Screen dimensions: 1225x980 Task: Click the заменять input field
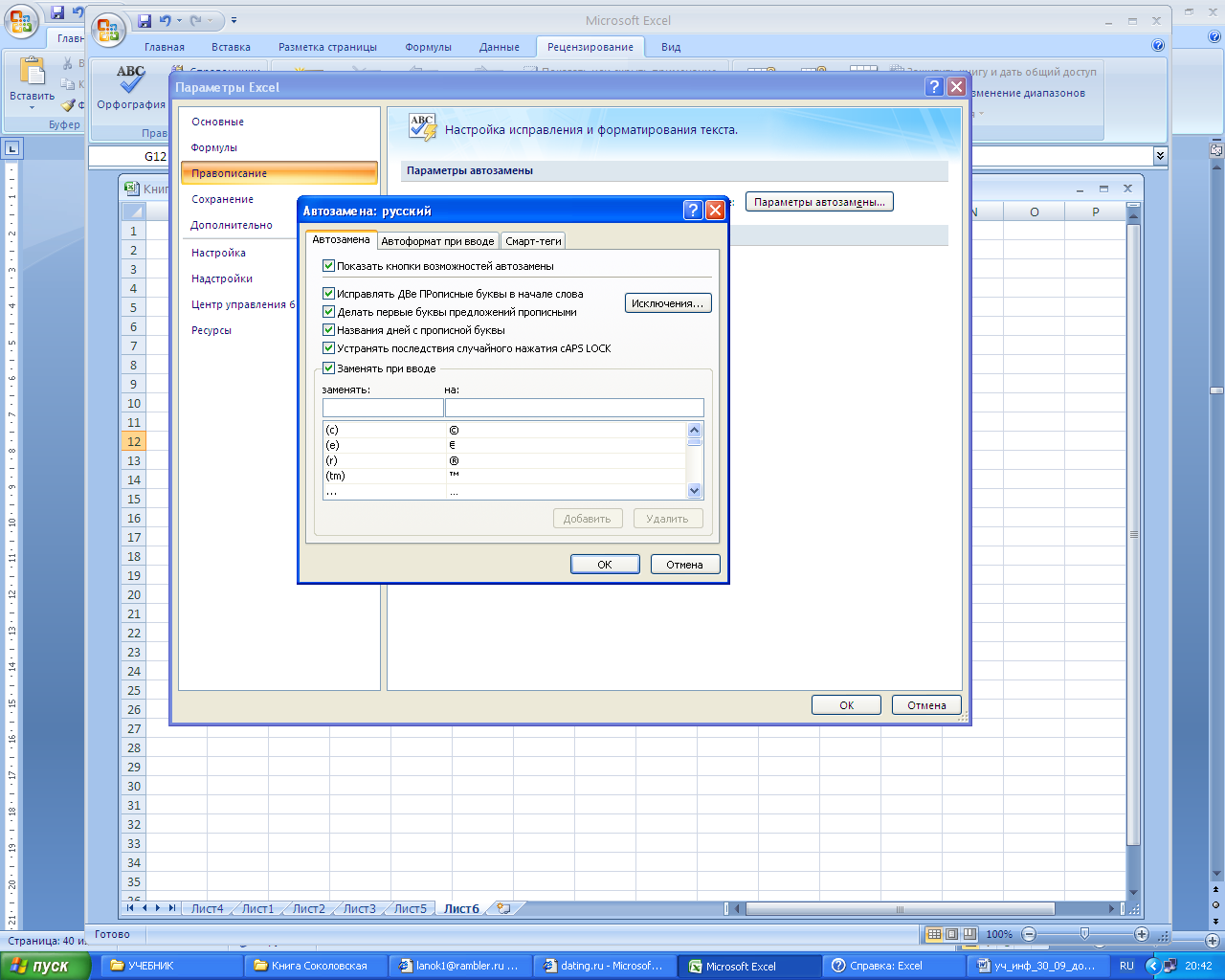383,408
